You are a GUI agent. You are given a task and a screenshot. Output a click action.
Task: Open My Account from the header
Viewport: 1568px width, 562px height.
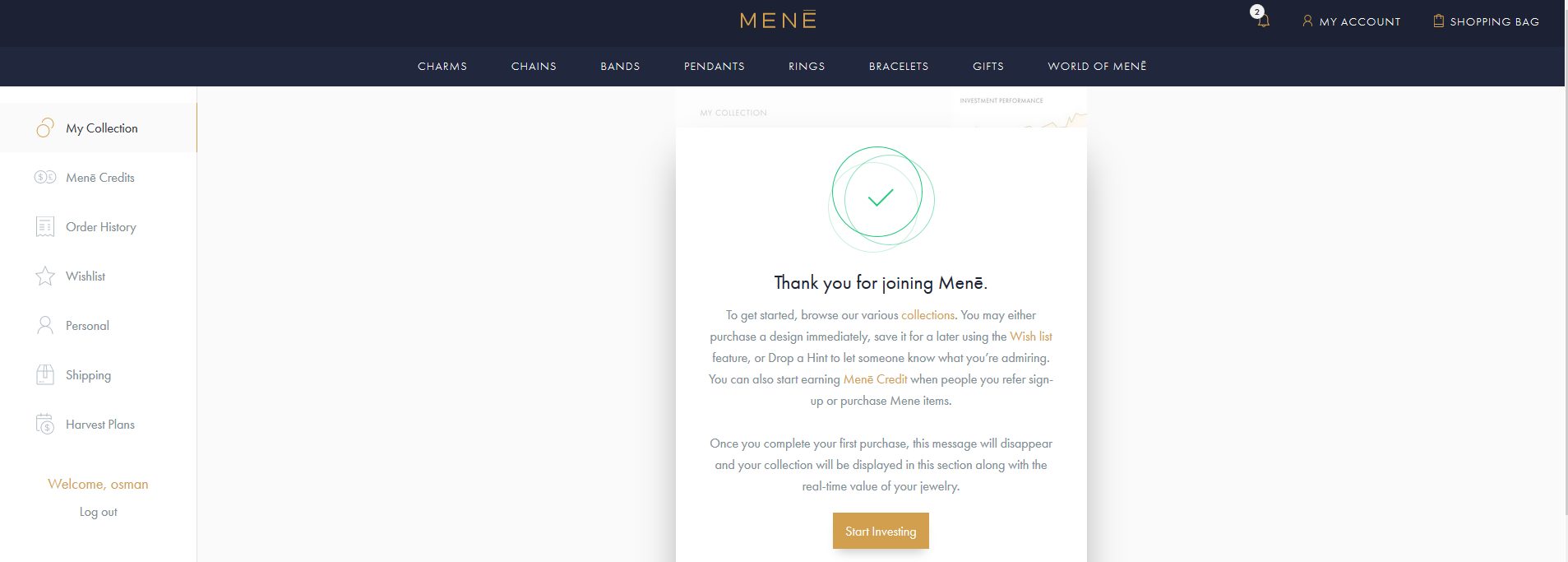click(1351, 21)
